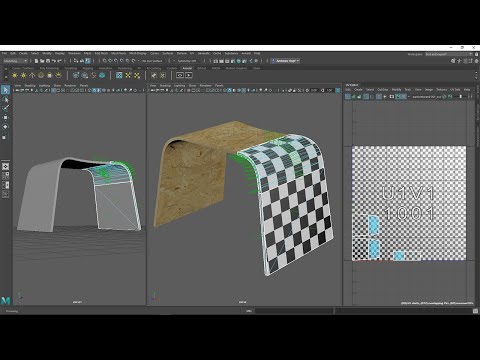Click the shelf scroll down arrow at right
This screenshot has height=360, width=480.
click(476, 78)
